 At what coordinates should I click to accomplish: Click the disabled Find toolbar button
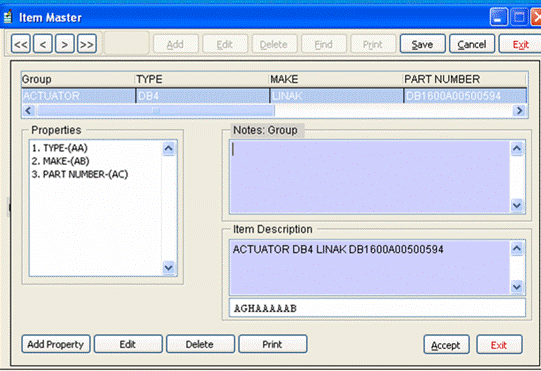(x=324, y=44)
